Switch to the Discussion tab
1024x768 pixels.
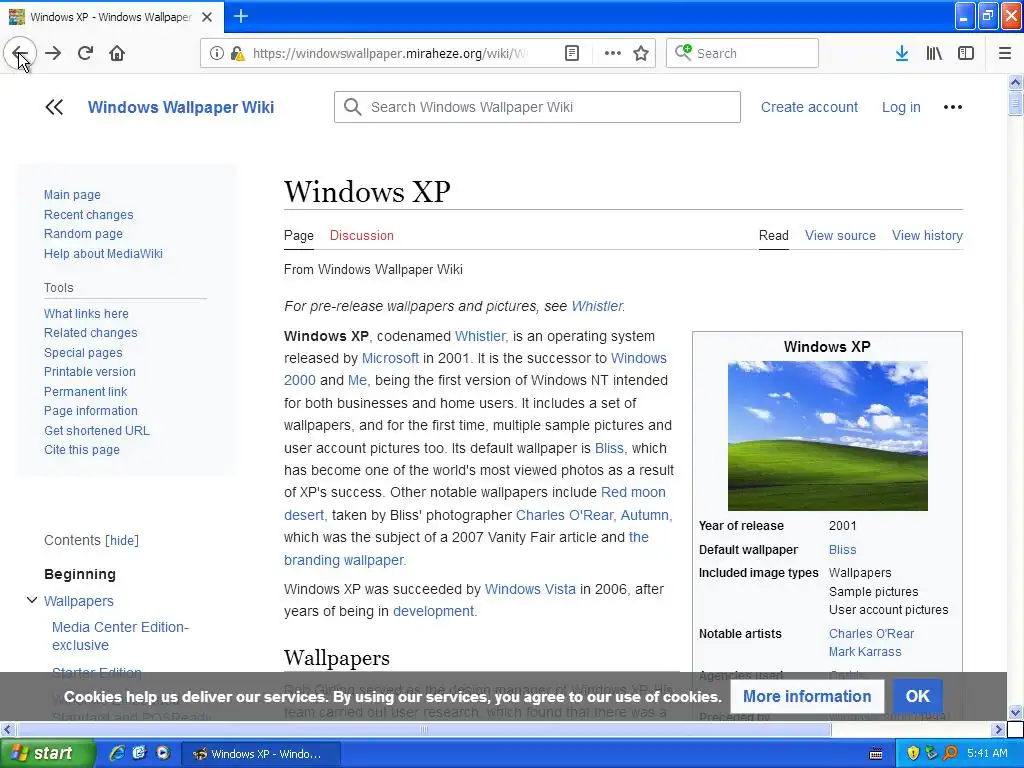click(362, 236)
